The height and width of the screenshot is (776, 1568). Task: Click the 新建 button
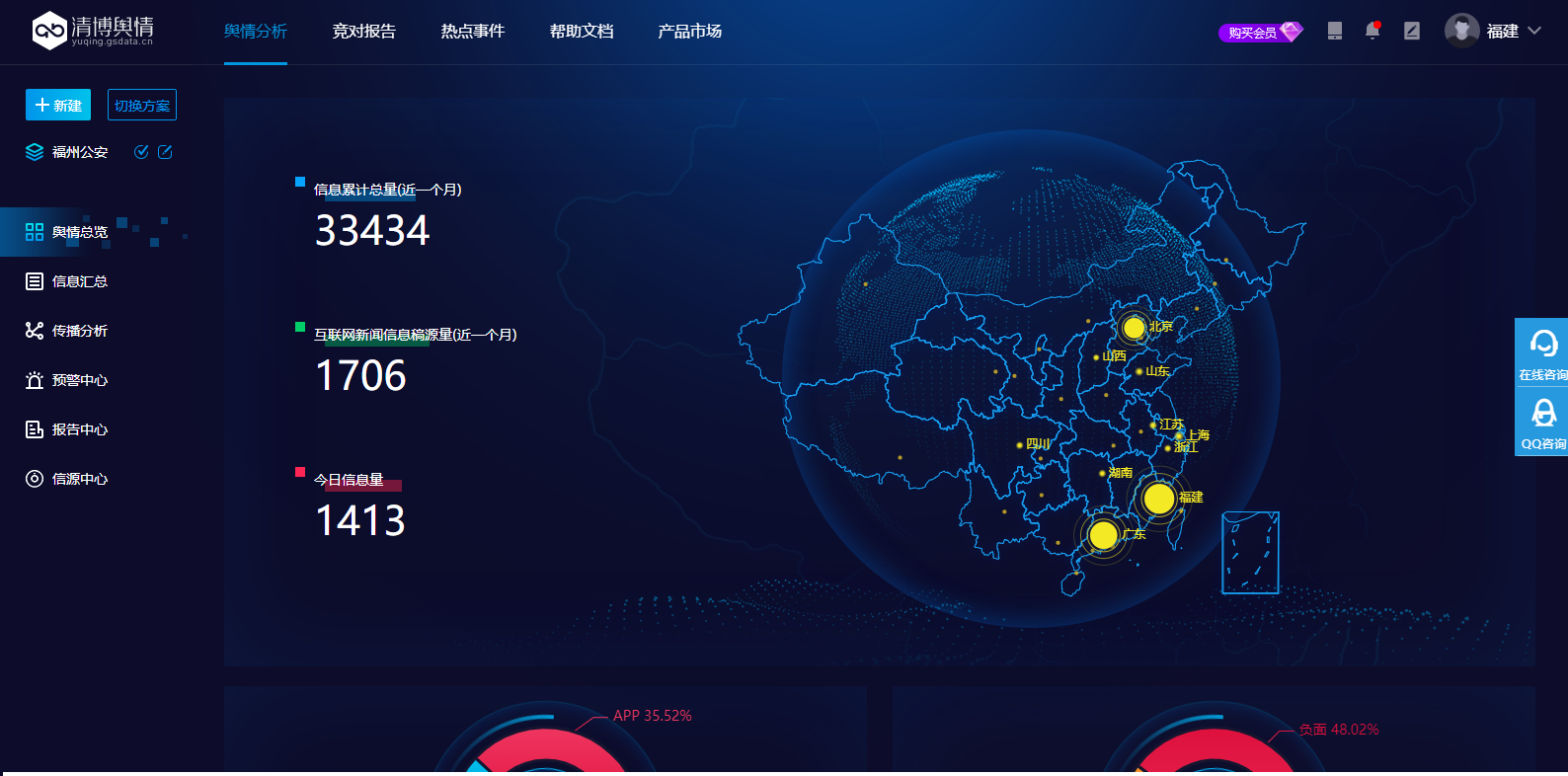pyautogui.click(x=58, y=106)
